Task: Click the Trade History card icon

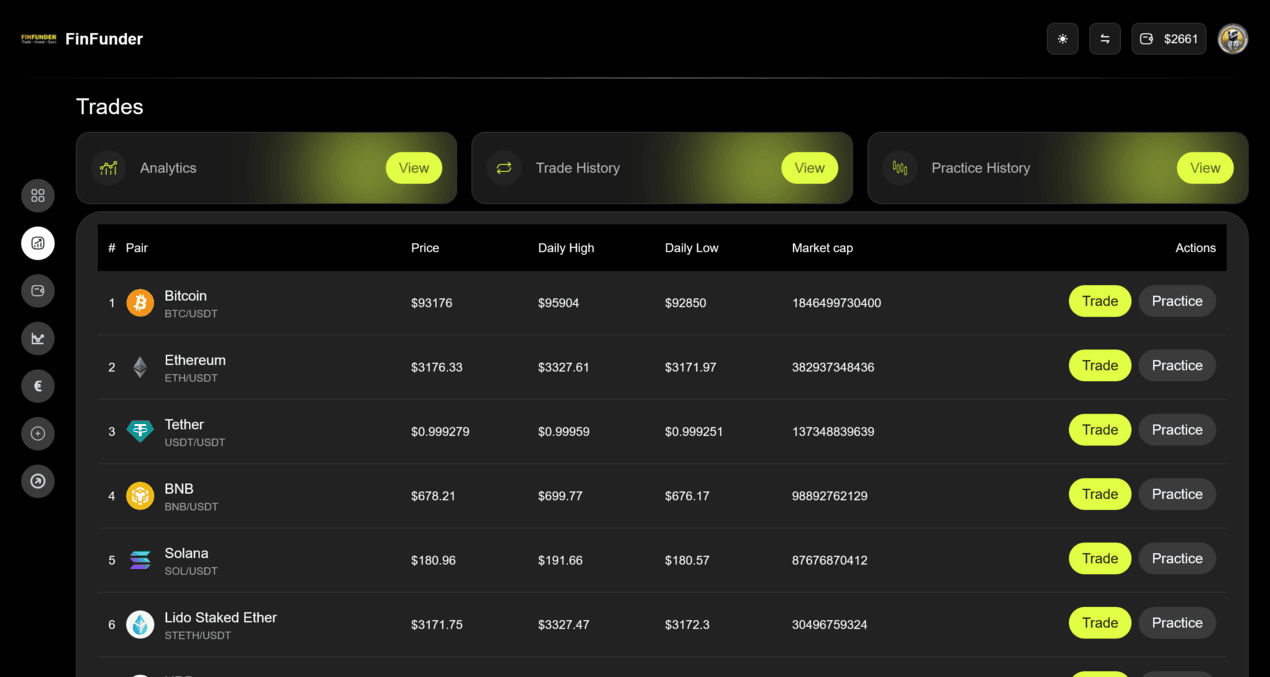Action: coord(503,168)
